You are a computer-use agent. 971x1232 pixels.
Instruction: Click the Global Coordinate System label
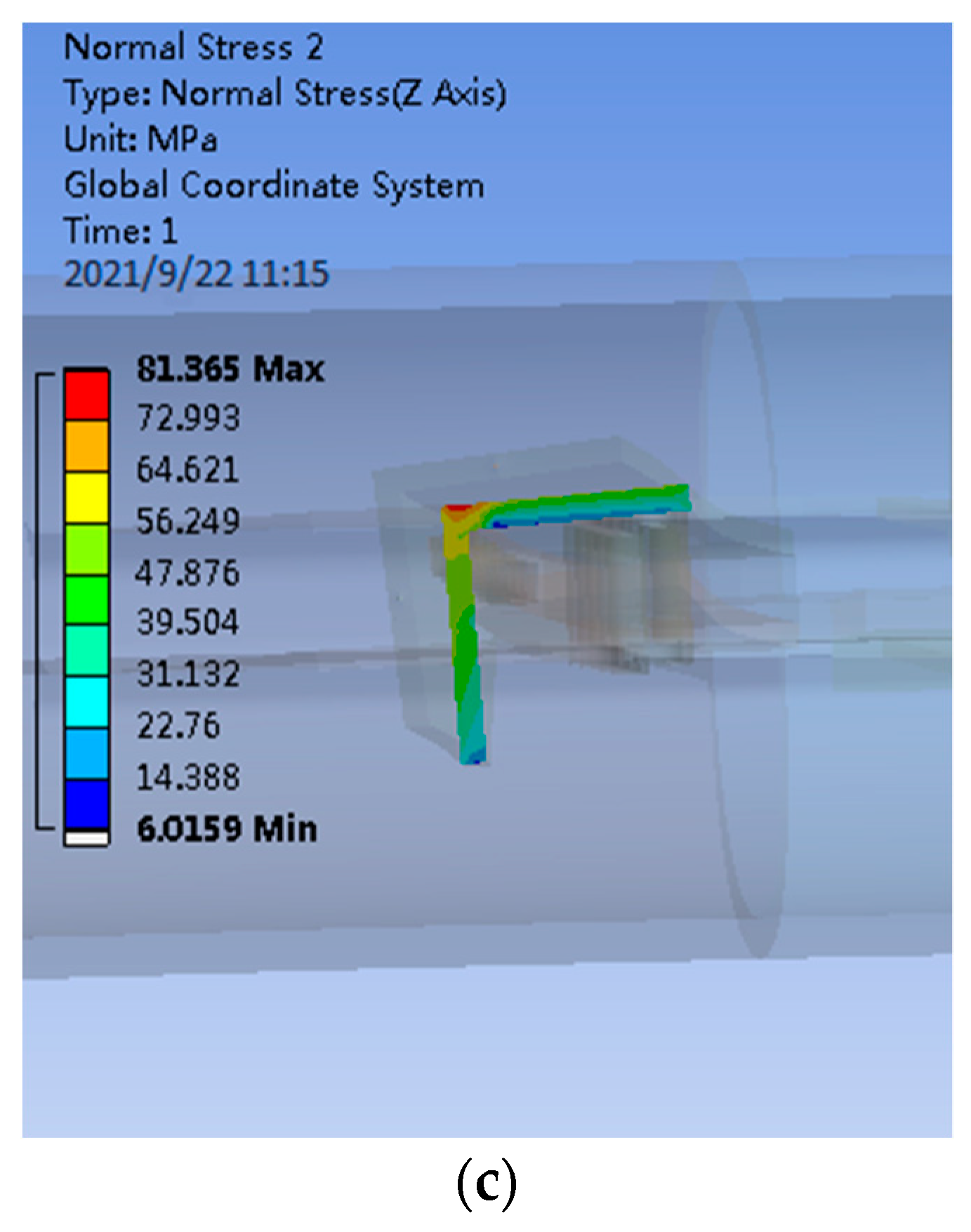pyautogui.click(x=274, y=185)
